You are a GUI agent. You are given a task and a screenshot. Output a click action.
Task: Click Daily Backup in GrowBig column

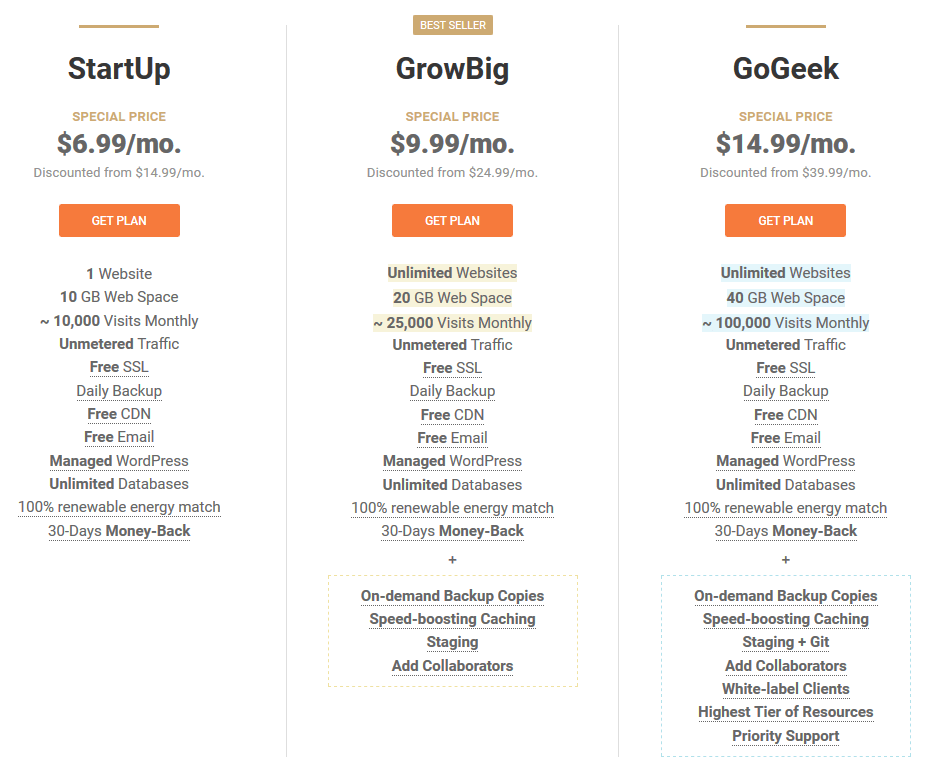tap(452, 391)
